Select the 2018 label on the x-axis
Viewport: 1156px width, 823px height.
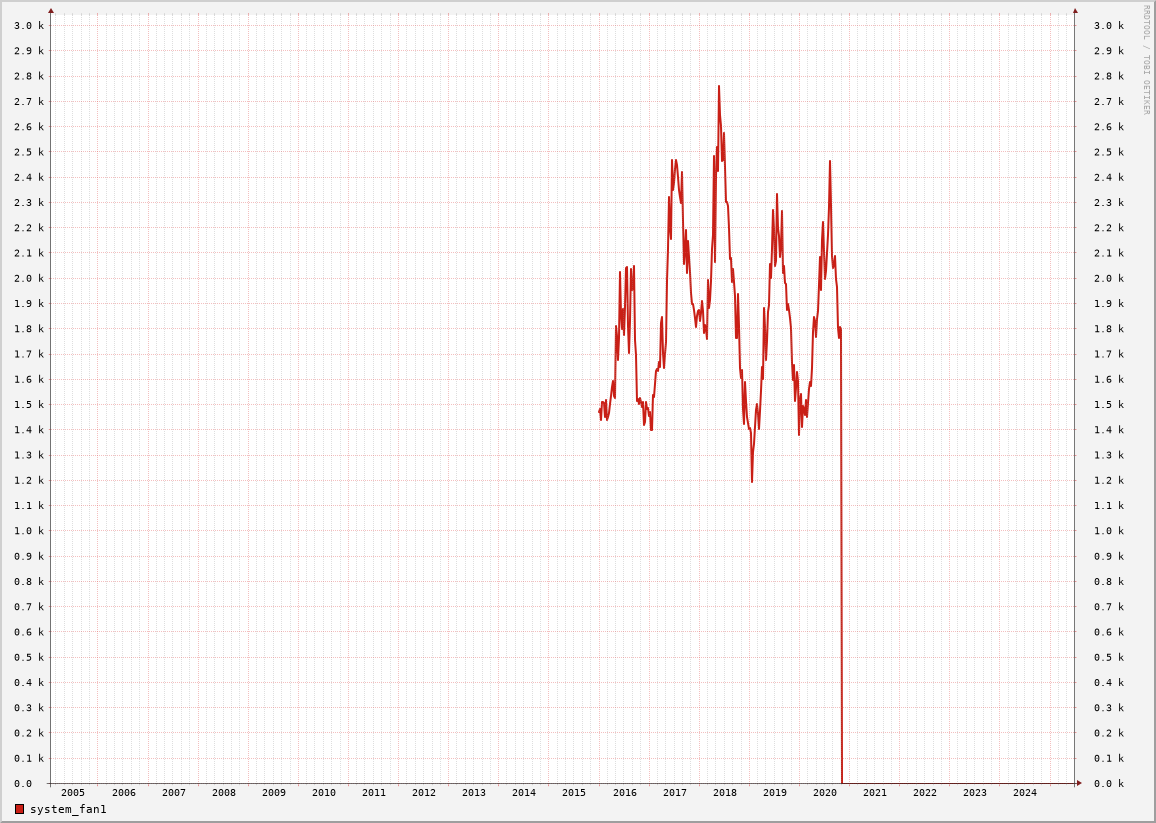(x=725, y=793)
